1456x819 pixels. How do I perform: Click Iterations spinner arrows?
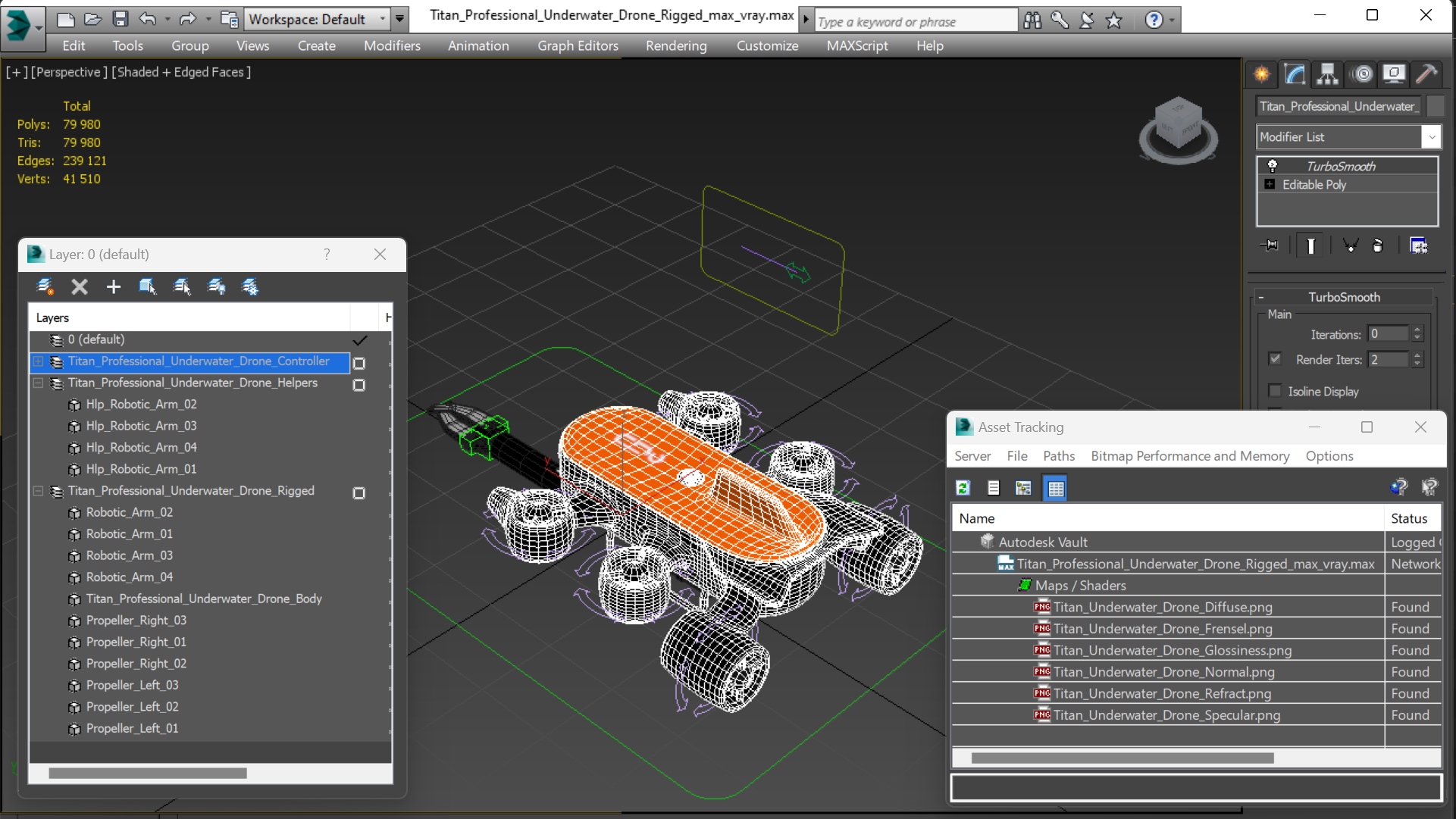tap(1417, 333)
